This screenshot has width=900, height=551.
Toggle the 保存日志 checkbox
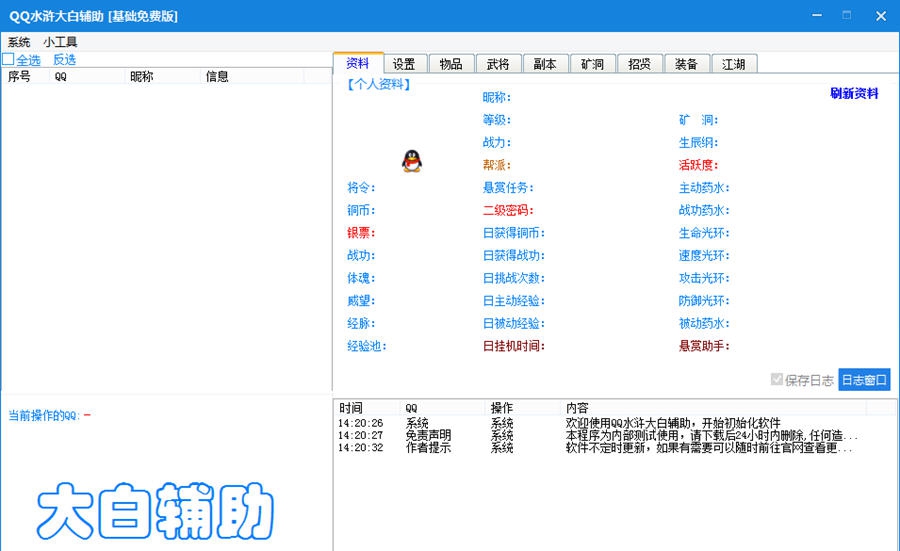click(776, 379)
